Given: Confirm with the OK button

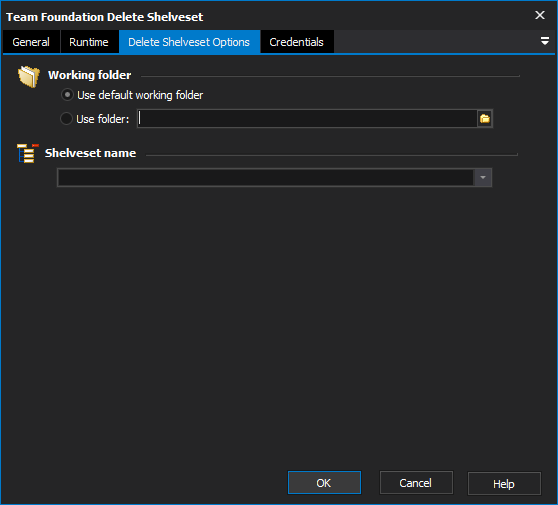Looking at the screenshot, I should point(324,483).
